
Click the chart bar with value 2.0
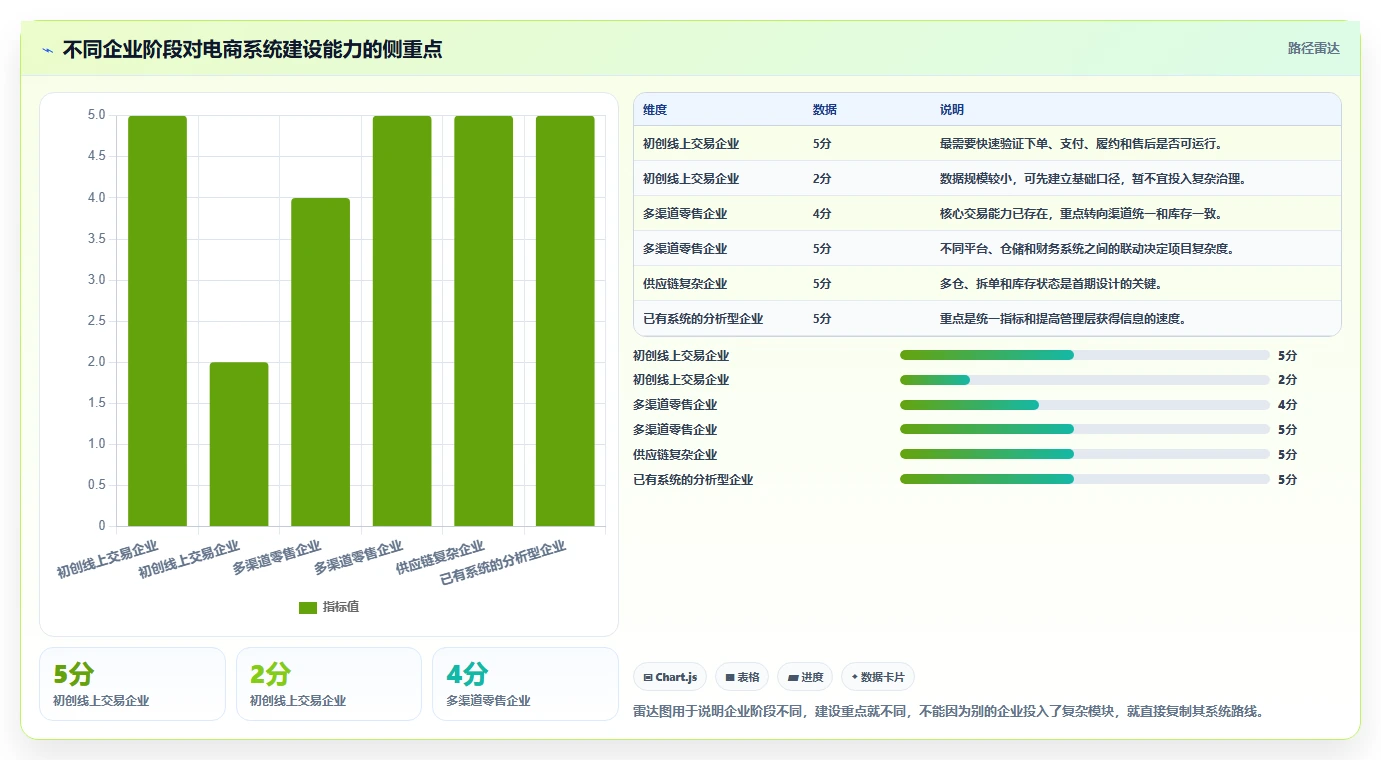pyautogui.click(x=239, y=444)
